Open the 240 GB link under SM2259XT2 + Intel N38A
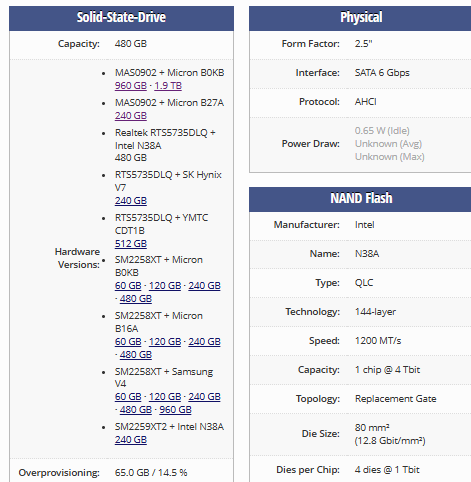471x482 pixels. click(x=131, y=440)
